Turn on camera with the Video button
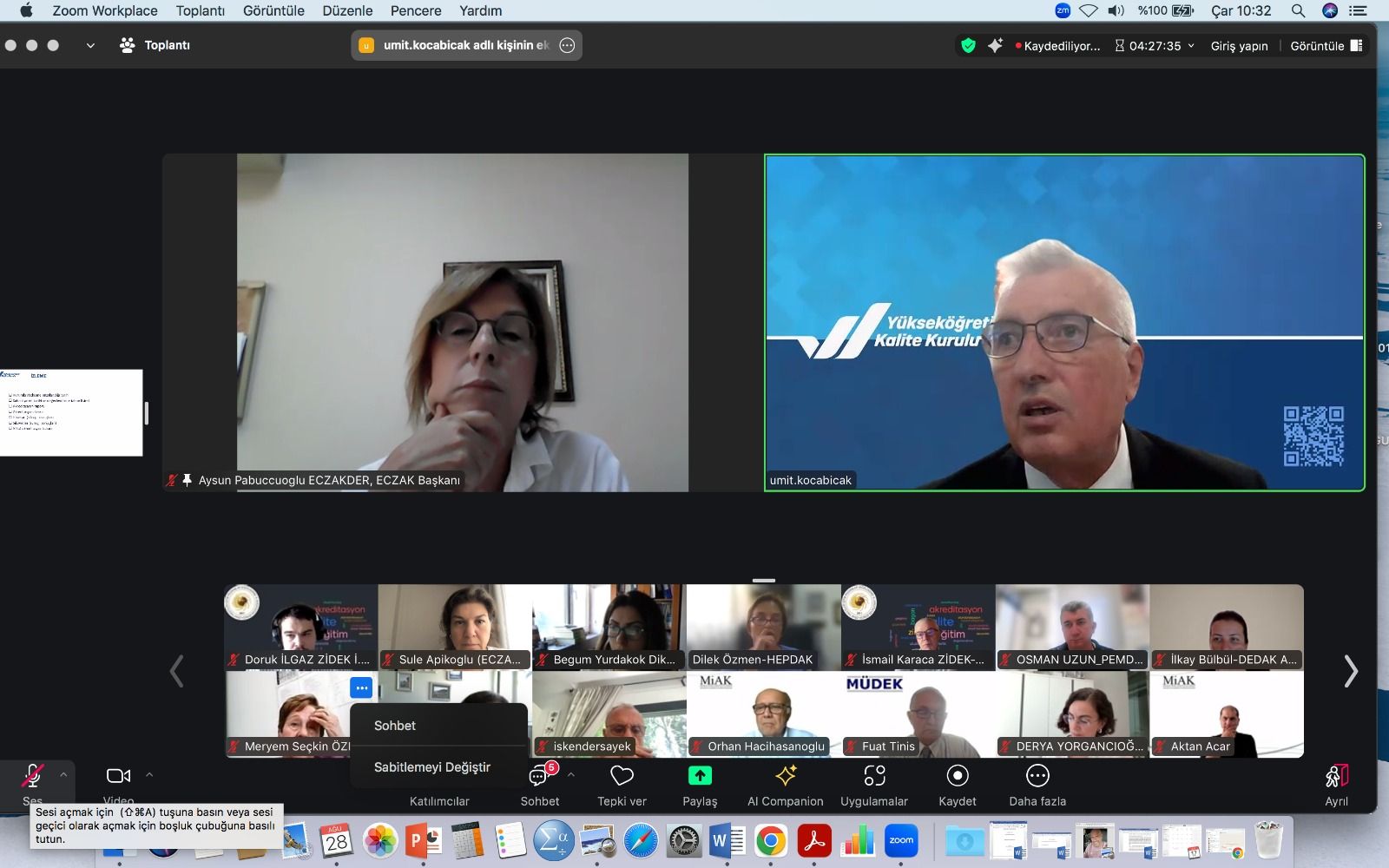This screenshot has width=1389, height=868. (x=118, y=775)
